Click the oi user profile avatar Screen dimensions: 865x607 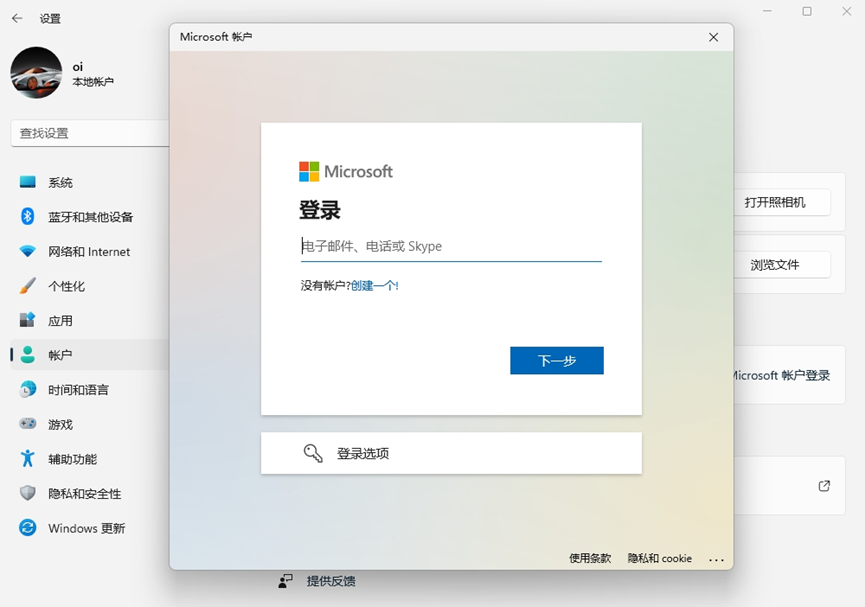coord(36,73)
